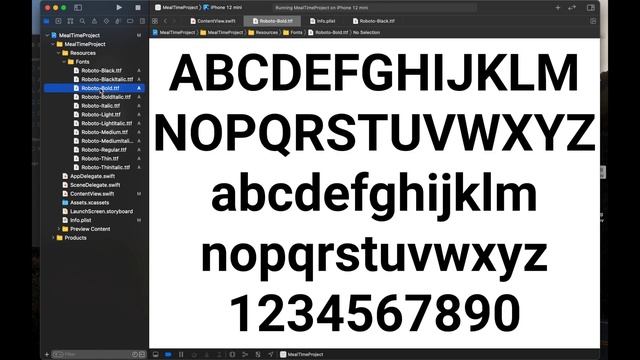
Task: Stop the running app with the stop button
Action: 138,7
